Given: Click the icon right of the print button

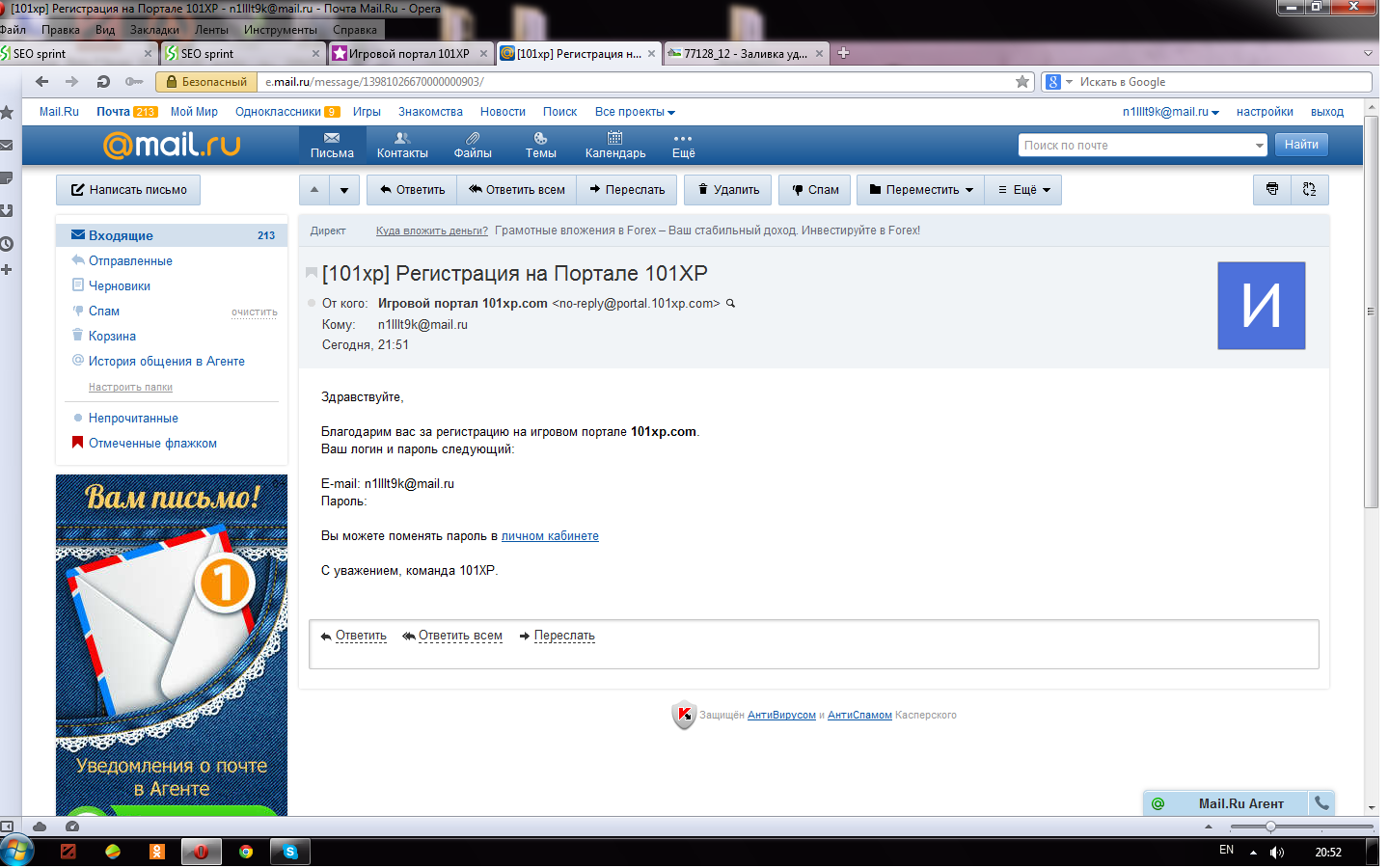Looking at the screenshot, I should point(1309,190).
